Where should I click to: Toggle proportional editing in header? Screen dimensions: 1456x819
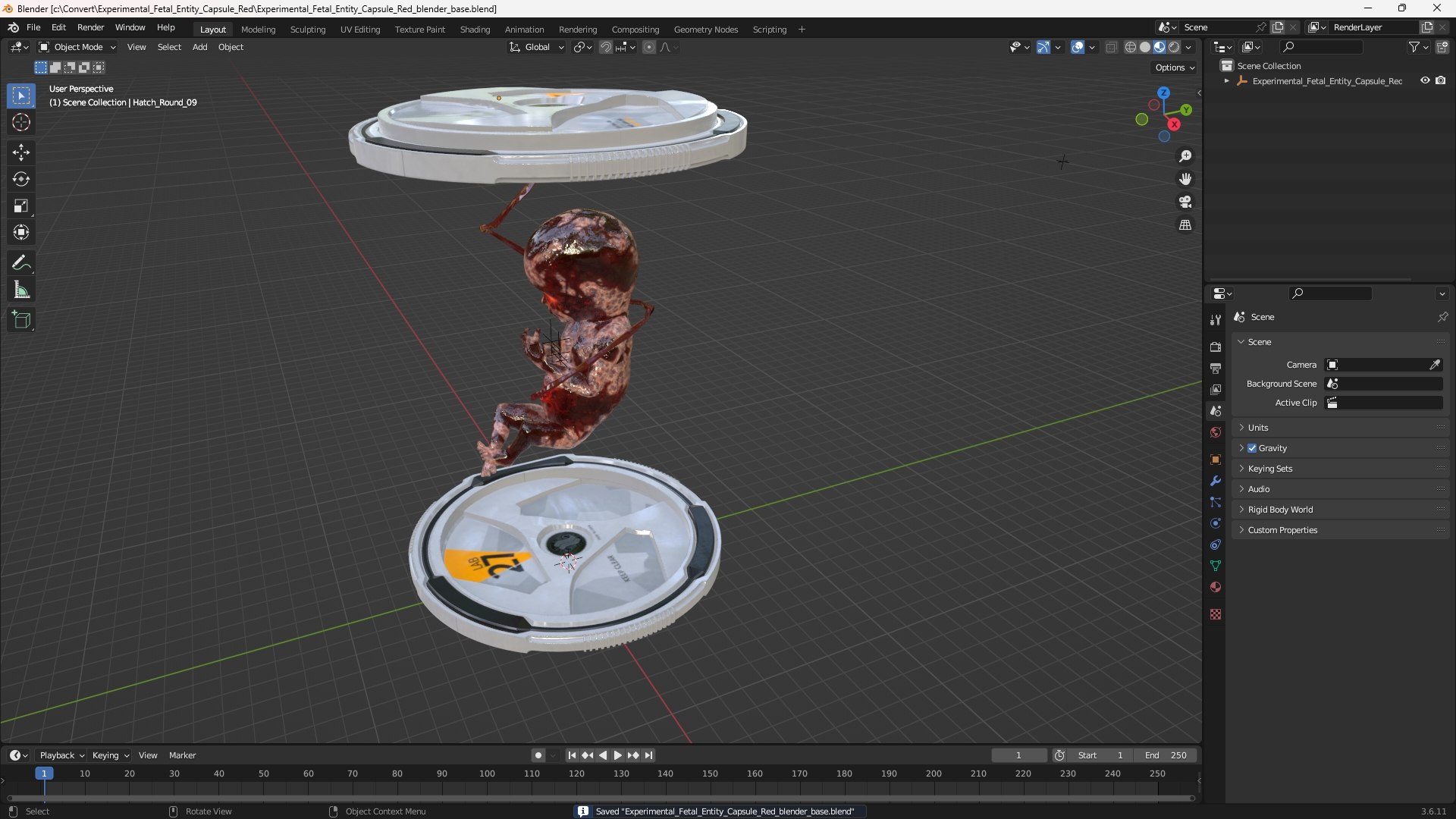coord(649,47)
